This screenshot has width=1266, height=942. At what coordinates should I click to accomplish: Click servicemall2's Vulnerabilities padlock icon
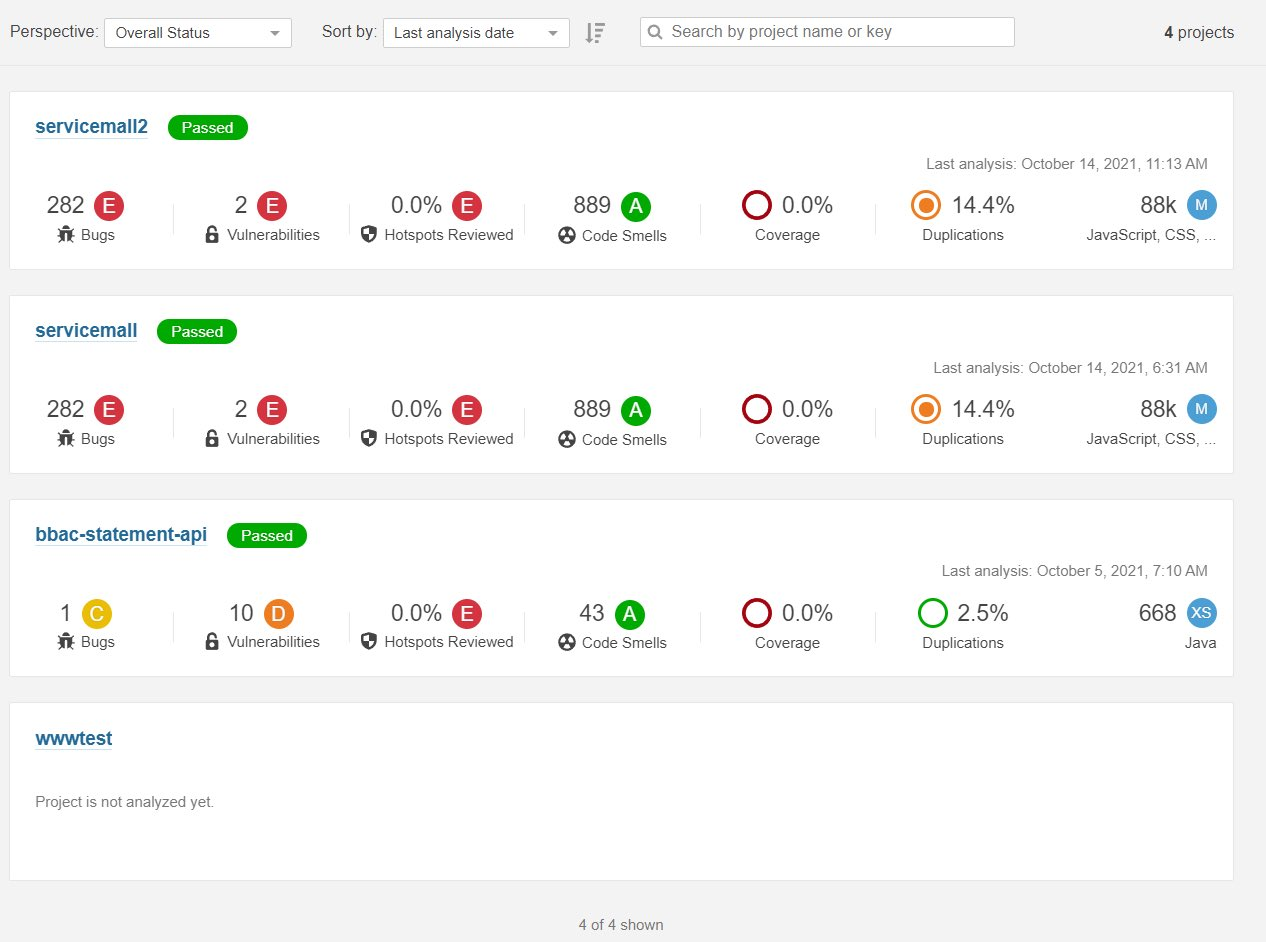point(212,235)
